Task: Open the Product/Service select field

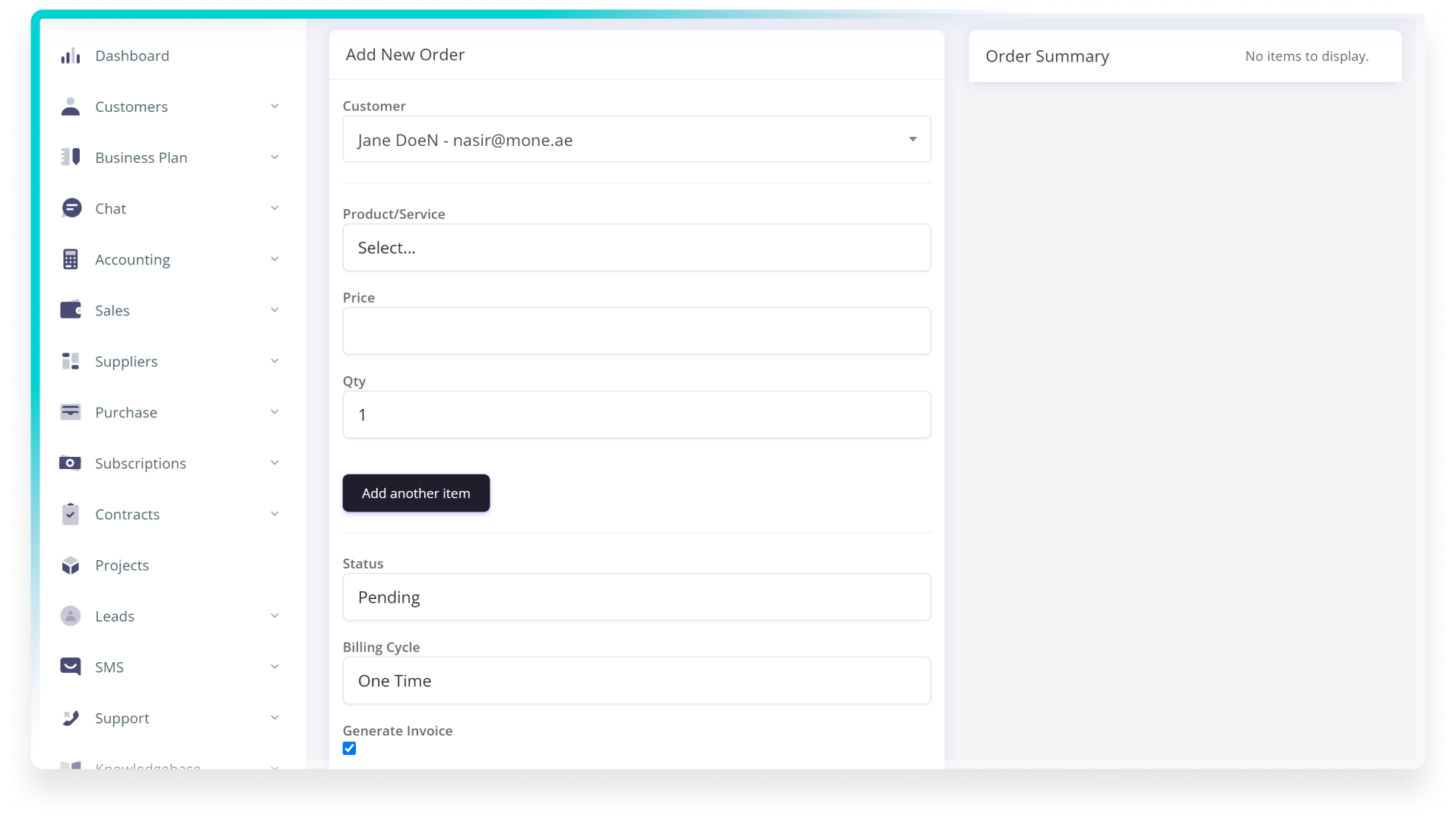Action: 636,248
